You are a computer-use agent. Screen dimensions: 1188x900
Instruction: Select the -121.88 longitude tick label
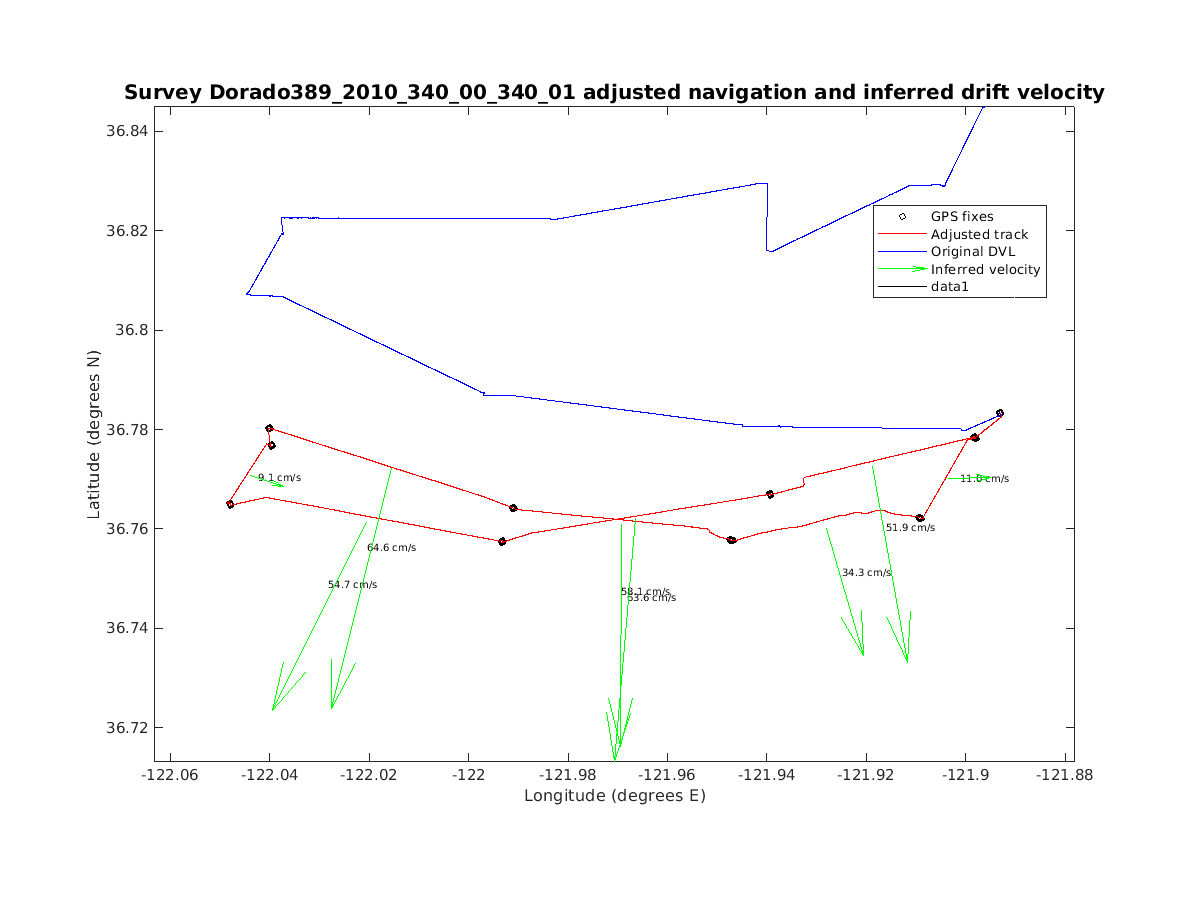[1064, 775]
